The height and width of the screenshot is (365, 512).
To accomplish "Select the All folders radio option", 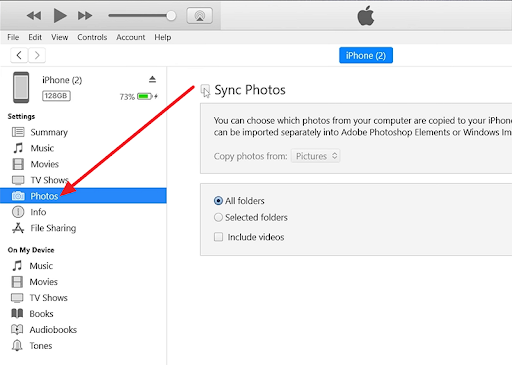I will coord(218,201).
